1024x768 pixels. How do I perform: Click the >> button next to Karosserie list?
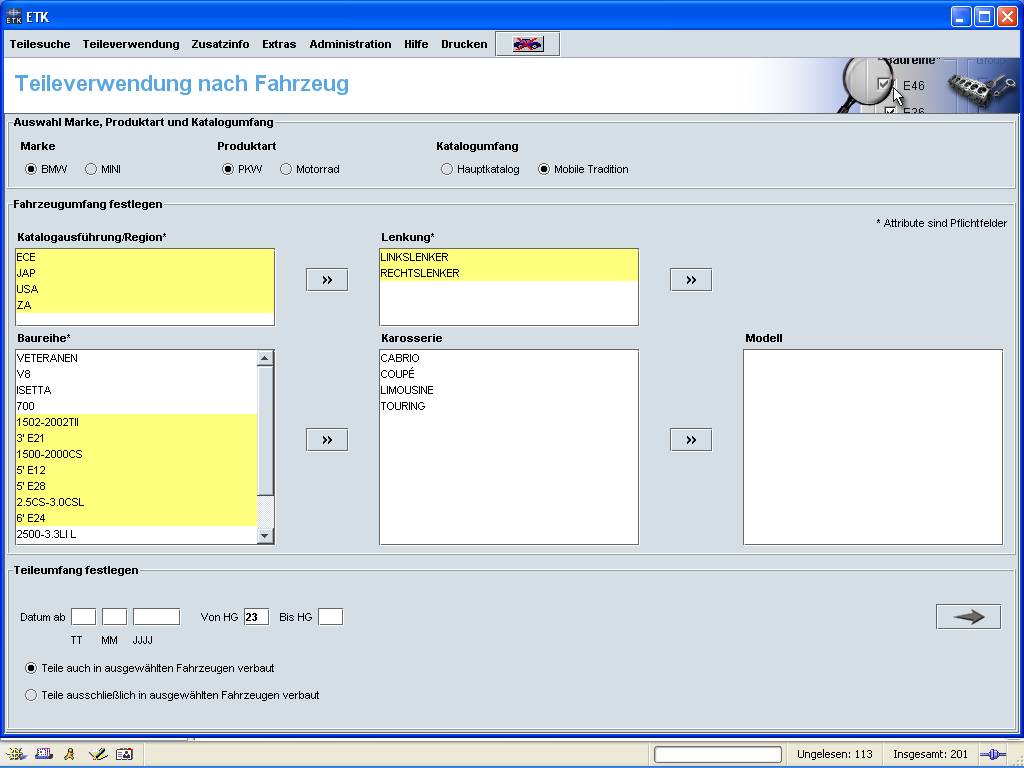tap(690, 440)
